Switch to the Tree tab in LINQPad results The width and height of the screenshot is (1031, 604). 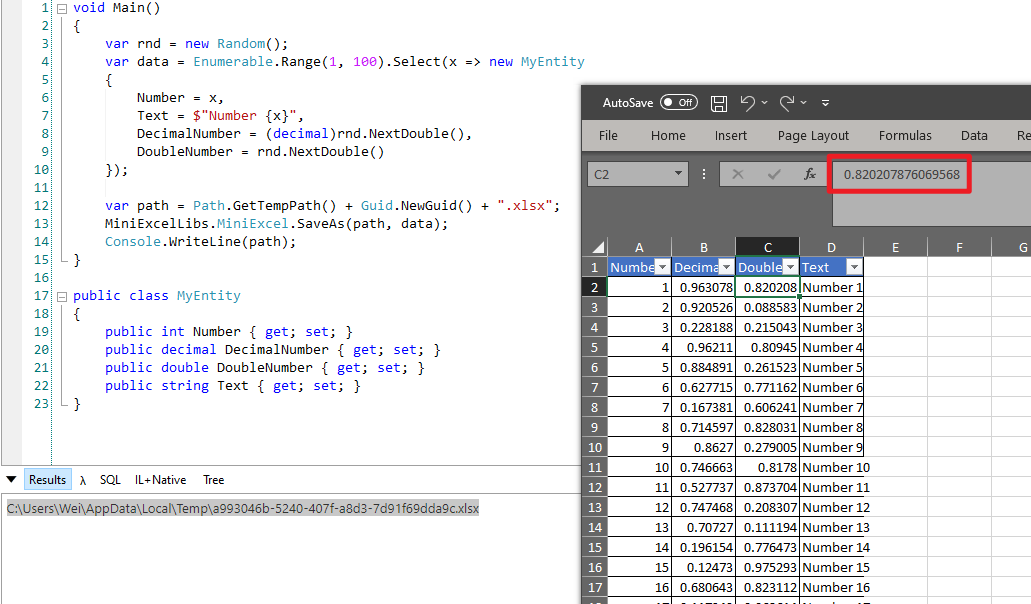tap(213, 479)
